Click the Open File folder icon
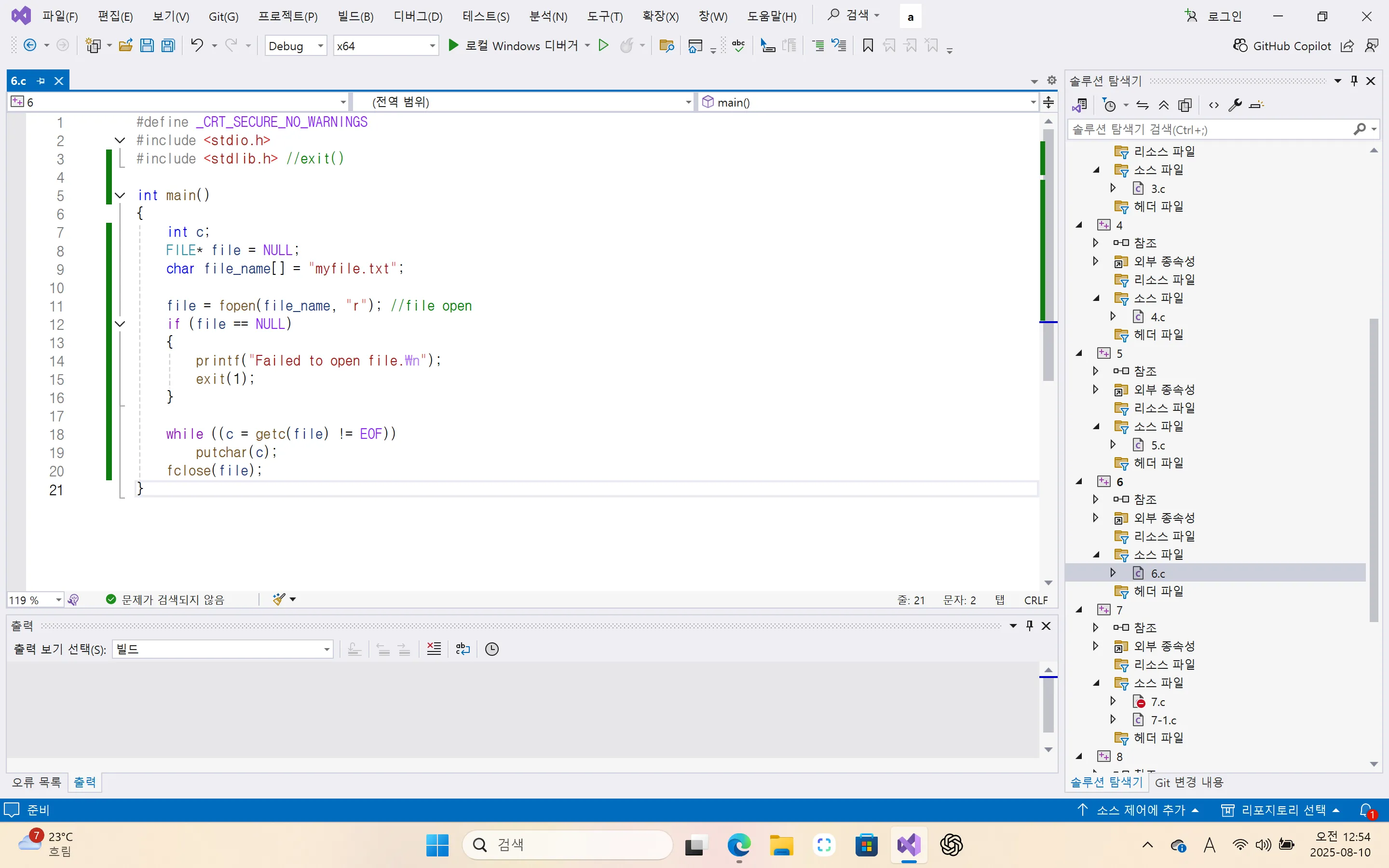The width and height of the screenshot is (1389, 868). [x=126, y=45]
